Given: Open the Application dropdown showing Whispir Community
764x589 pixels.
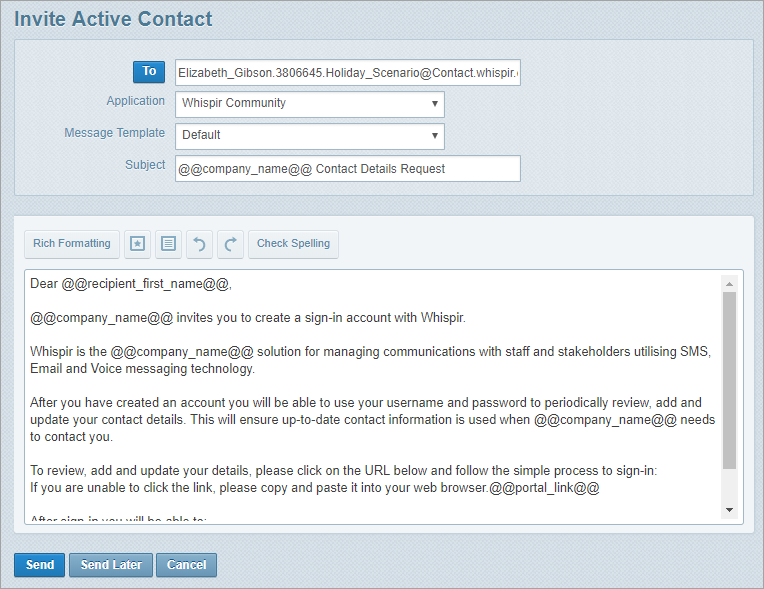Looking at the screenshot, I should click(310, 104).
